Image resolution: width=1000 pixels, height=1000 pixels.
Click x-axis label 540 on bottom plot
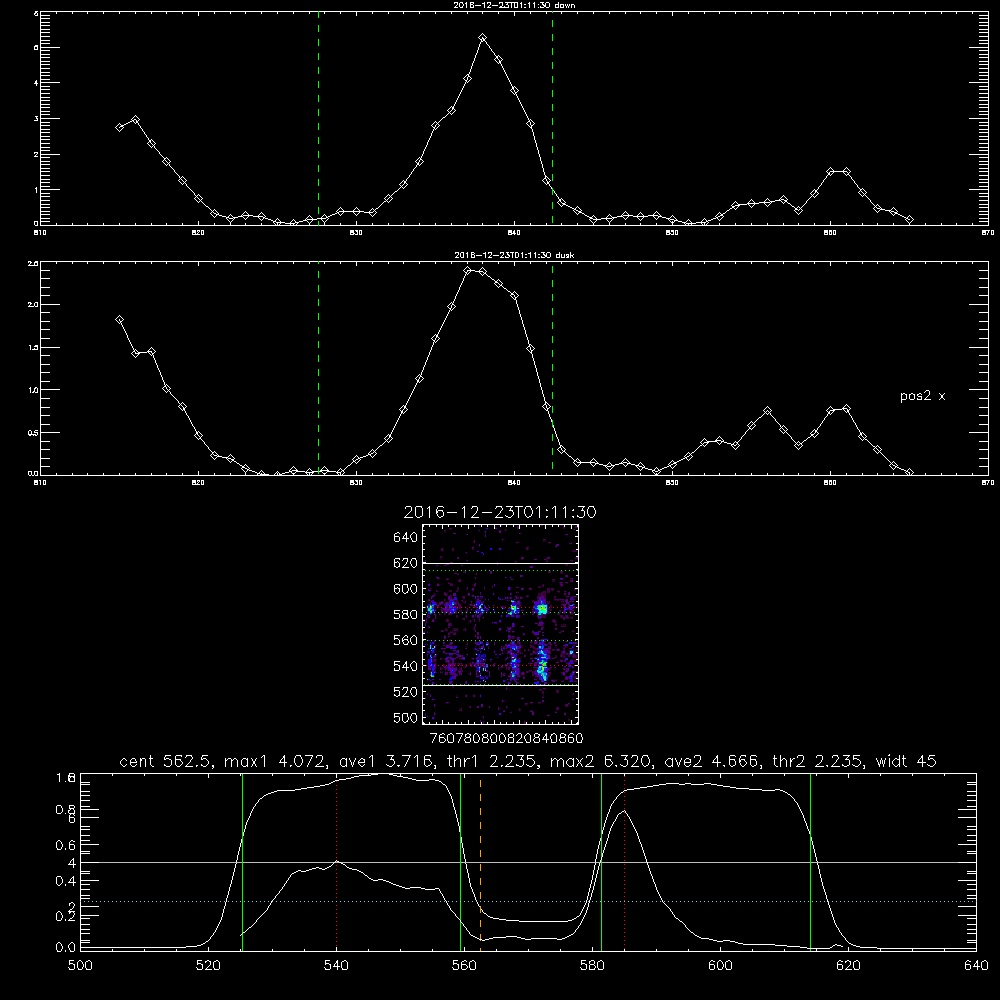coord(336,966)
